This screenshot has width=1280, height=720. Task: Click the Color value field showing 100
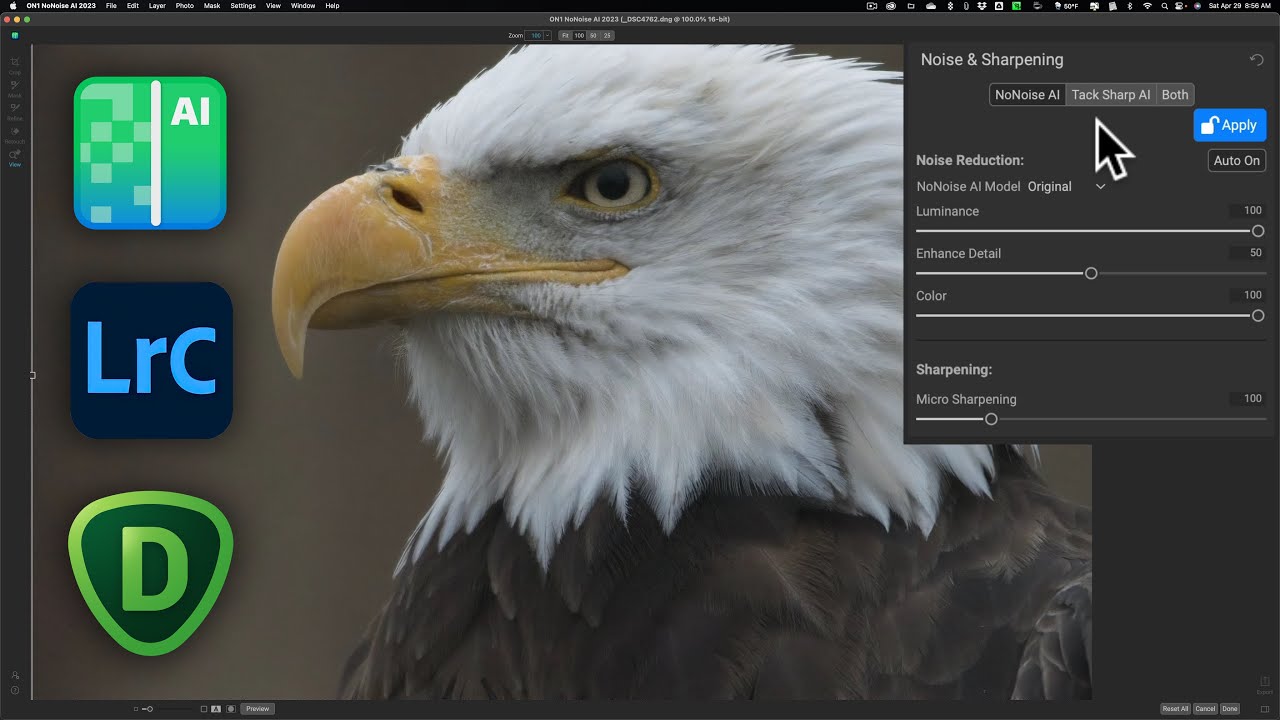[x=1248, y=295]
